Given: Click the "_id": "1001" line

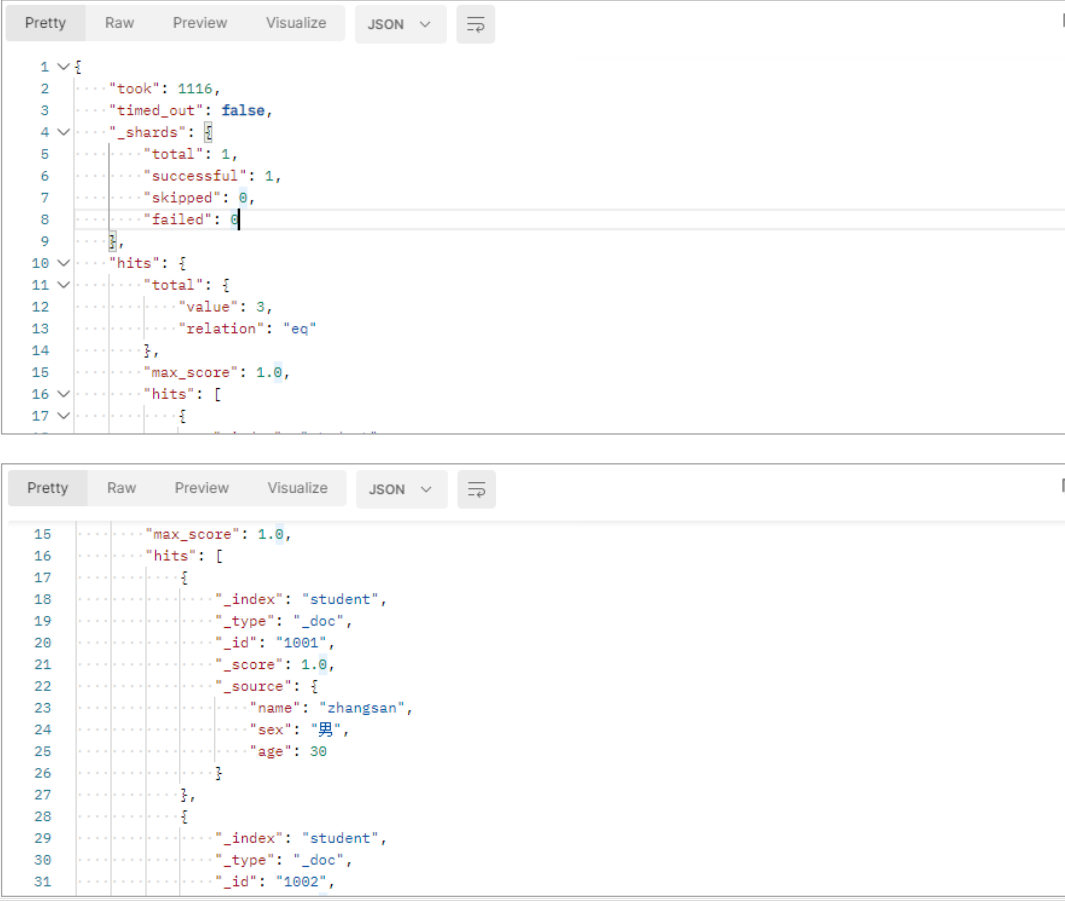Looking at the screenshot, I should pos(275,642).
